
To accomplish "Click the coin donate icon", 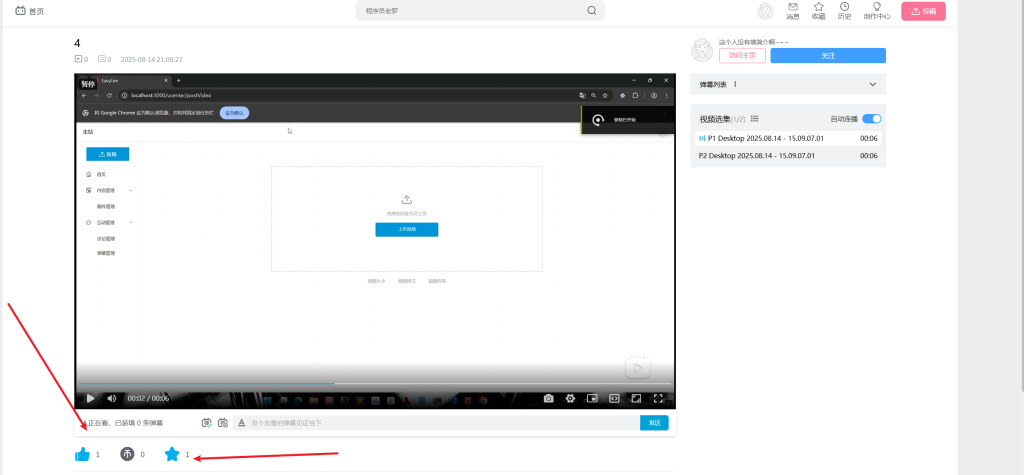I will [x=127, y=454].
